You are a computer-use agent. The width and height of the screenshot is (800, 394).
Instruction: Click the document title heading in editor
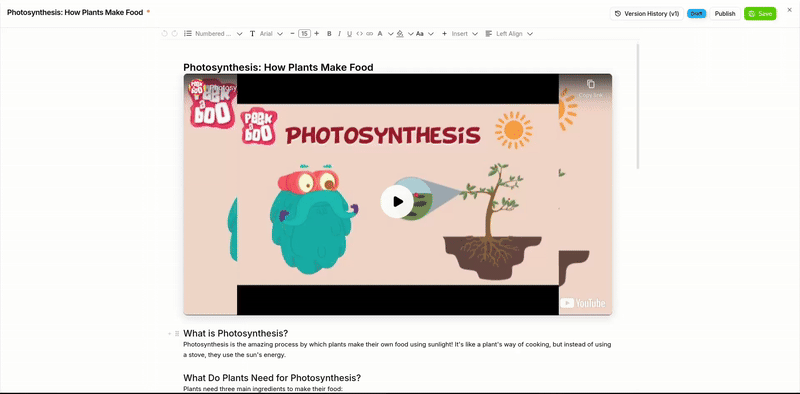pos(278,67)
